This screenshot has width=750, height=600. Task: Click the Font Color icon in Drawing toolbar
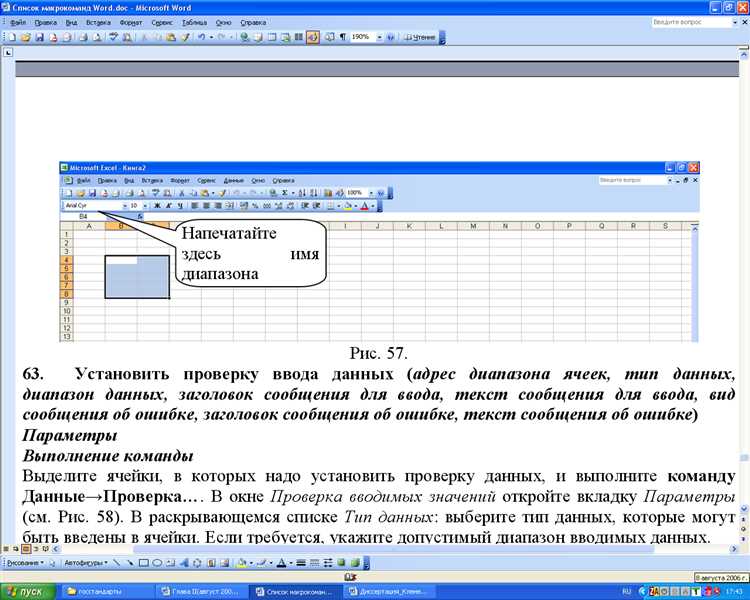click(x=281, y=563)
